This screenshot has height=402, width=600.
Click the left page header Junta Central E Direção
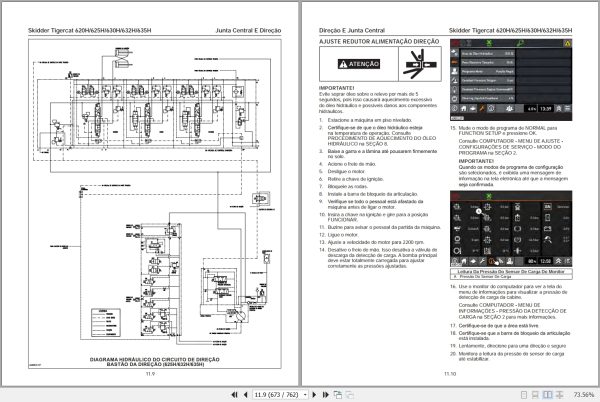pos(248,30)
